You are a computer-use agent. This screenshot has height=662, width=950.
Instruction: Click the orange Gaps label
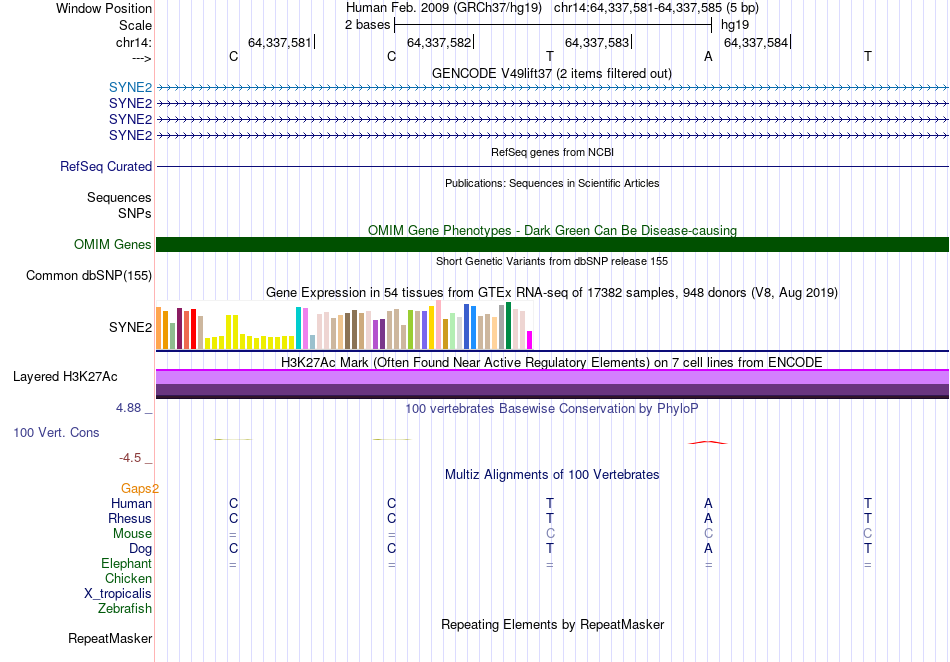(x=139, y=489)
